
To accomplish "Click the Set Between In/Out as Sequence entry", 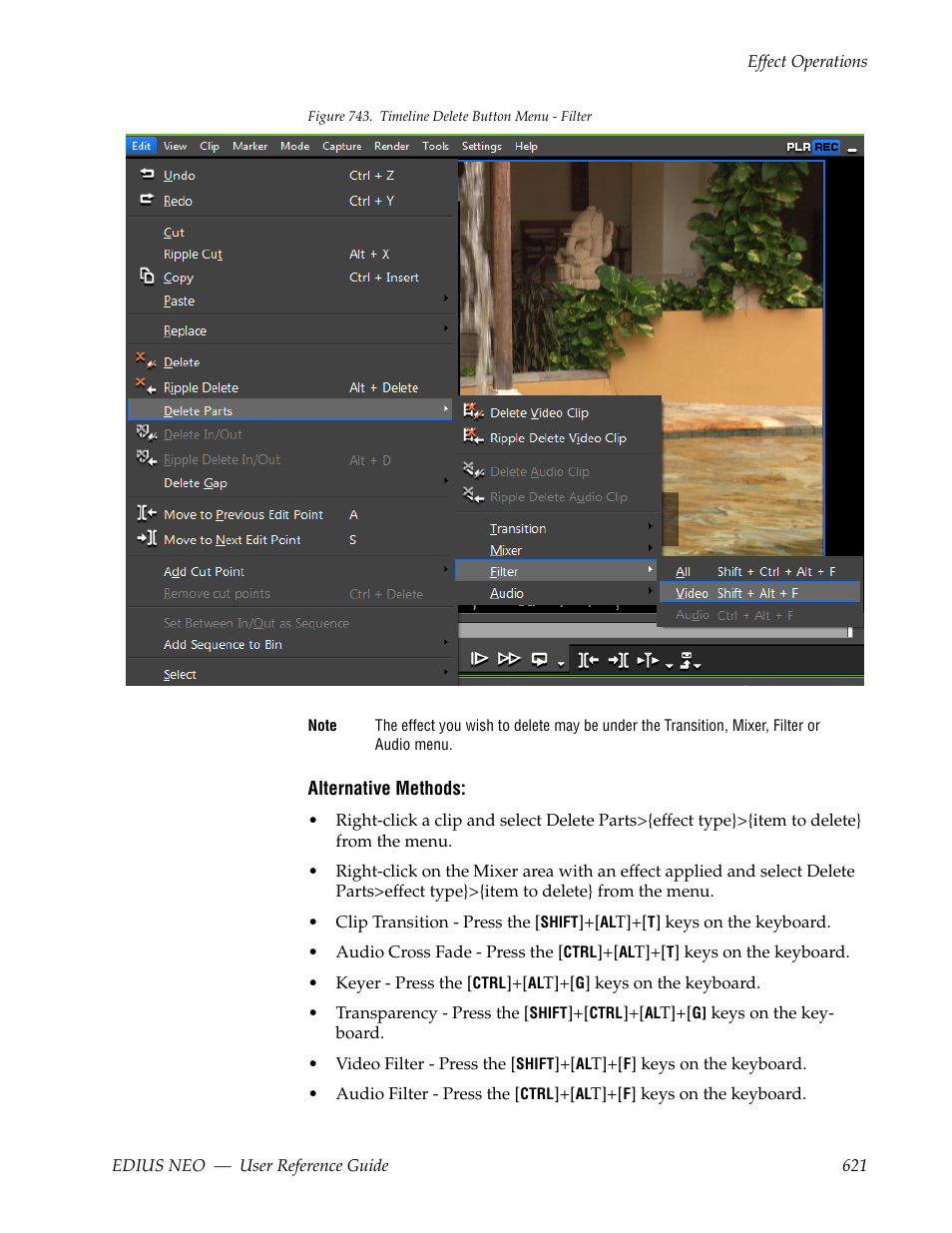I will (x=256, y=623).
